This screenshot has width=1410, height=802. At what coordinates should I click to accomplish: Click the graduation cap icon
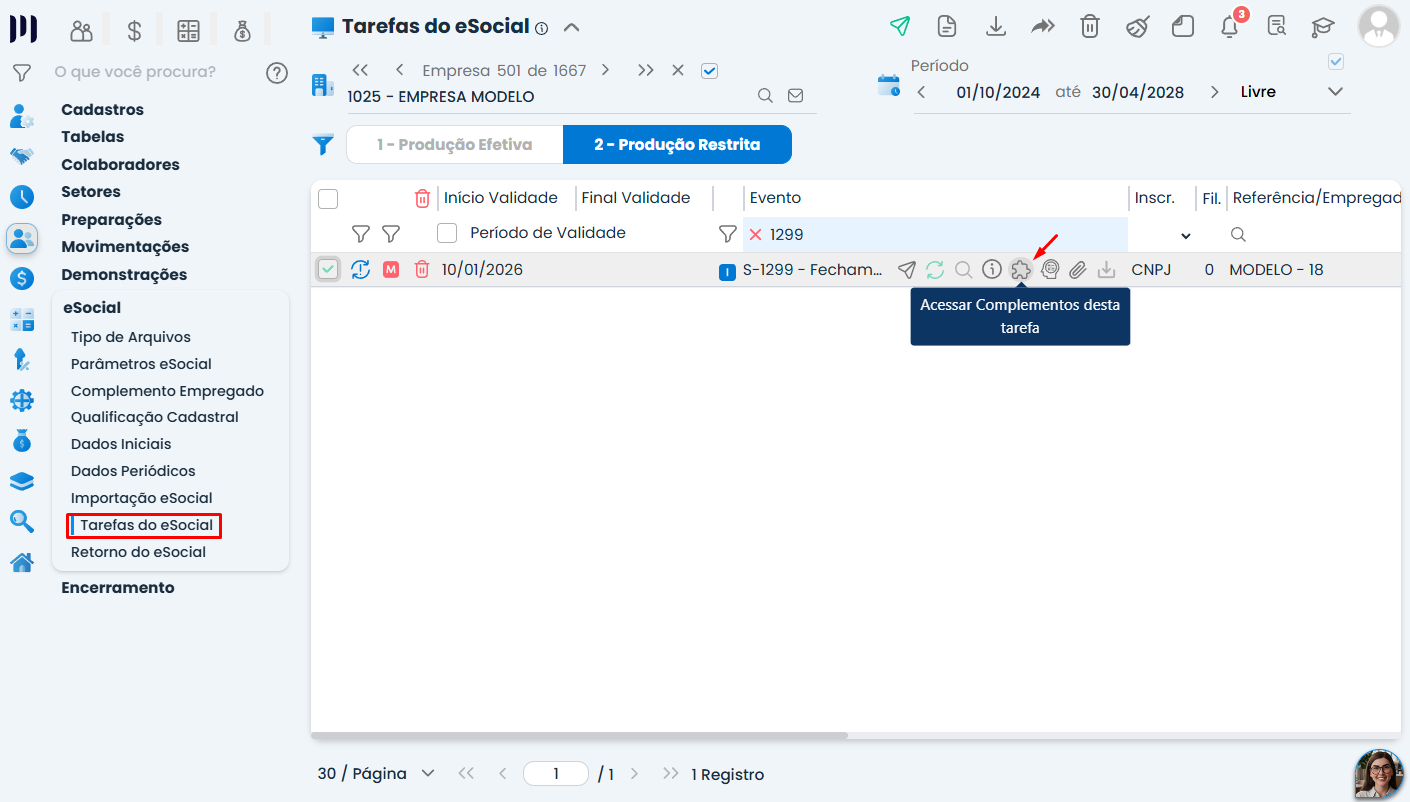(x=1323, y=27)
